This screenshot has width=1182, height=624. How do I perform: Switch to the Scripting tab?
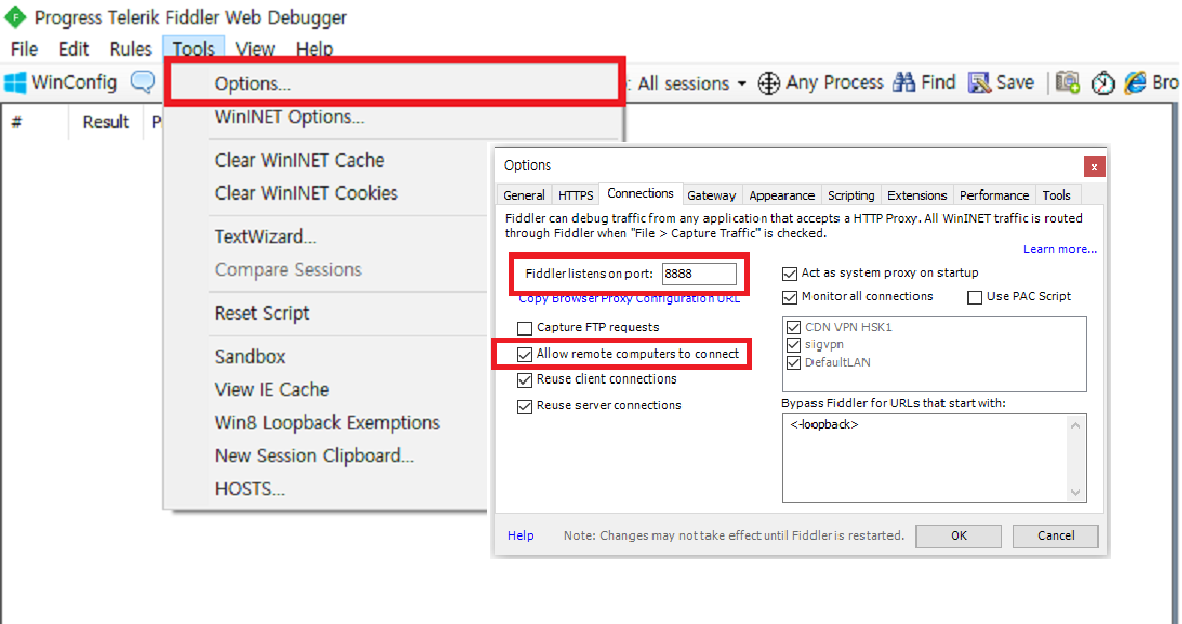[851, 195]
